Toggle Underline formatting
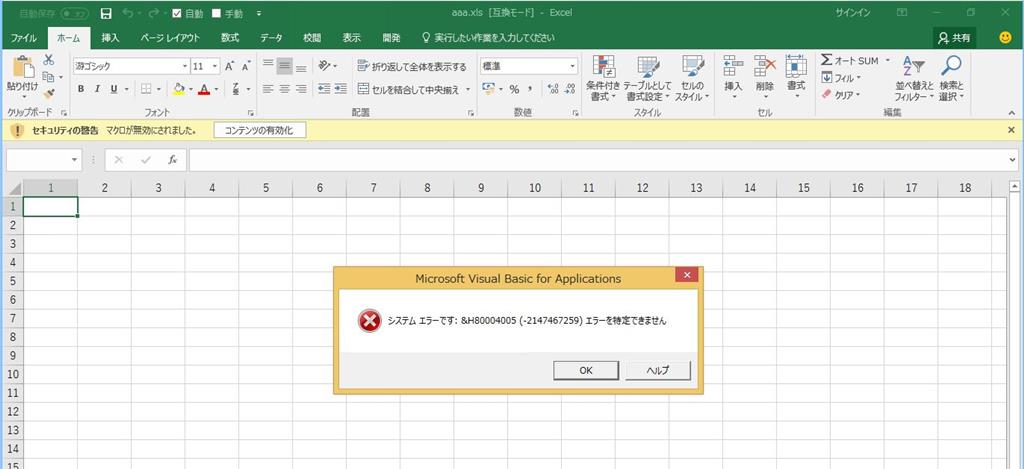The height and width of the screenshot is (469, 1024). (114, 89)
